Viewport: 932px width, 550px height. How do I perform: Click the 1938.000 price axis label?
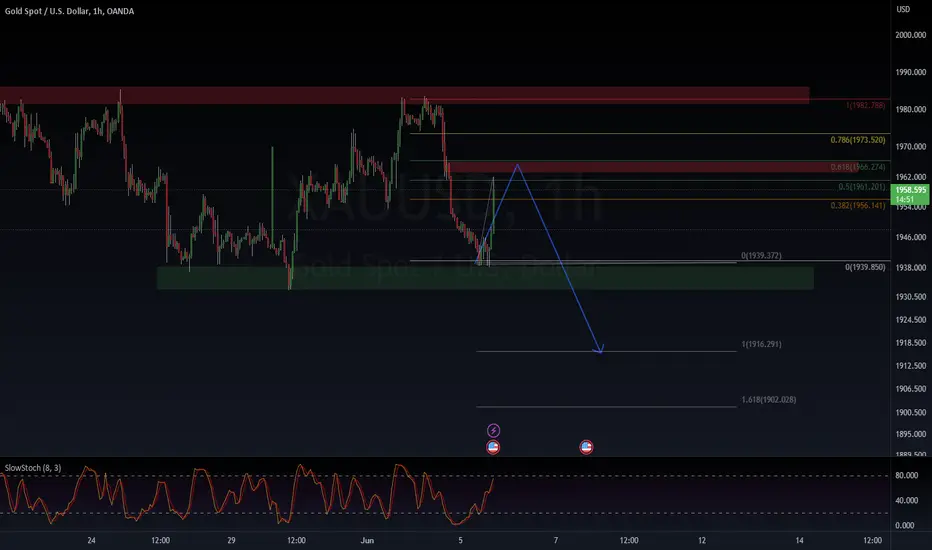911,268
